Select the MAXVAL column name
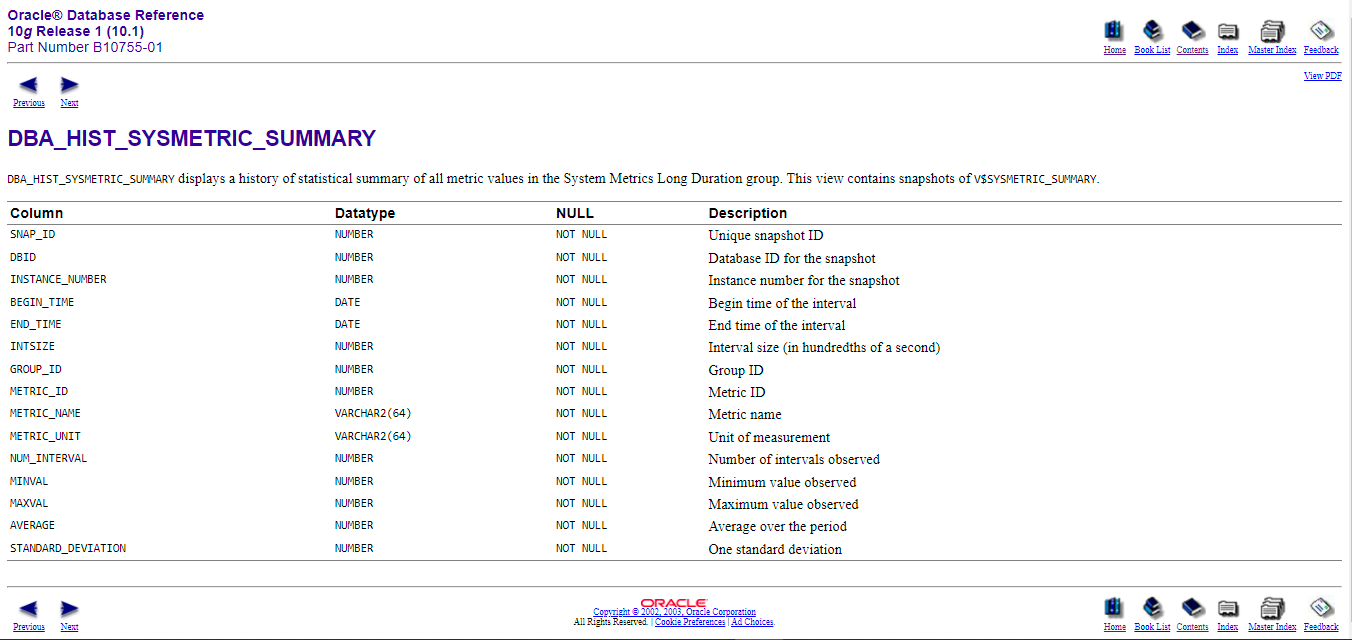This screenshot has width=1352, height=640. click(x=29, y=503)
